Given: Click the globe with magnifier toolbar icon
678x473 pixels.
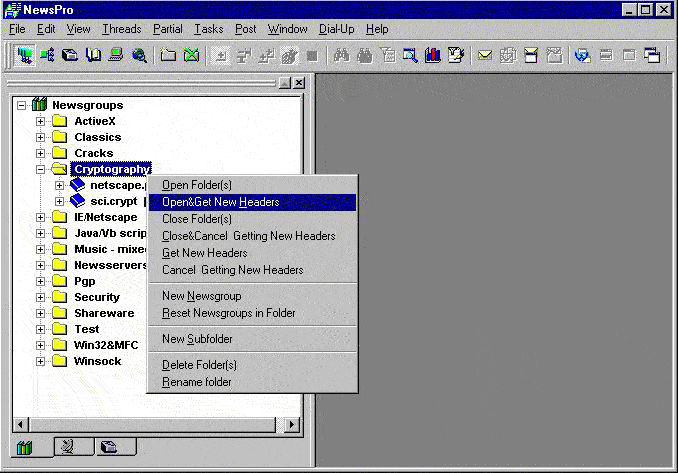Looking at the screenshot, I should (138, 55).
